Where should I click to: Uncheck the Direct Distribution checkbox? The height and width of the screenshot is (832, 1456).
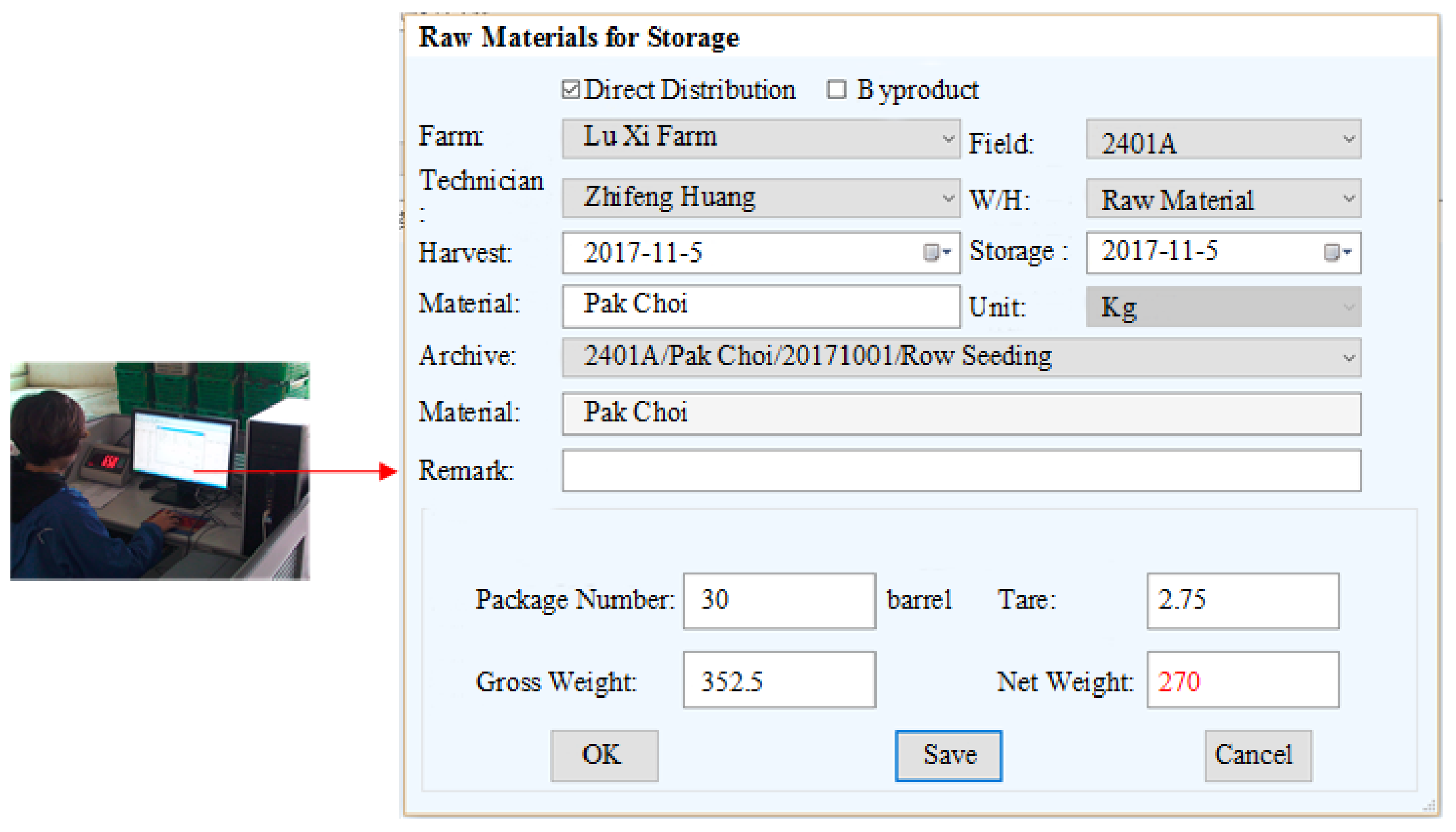point(570,90)
